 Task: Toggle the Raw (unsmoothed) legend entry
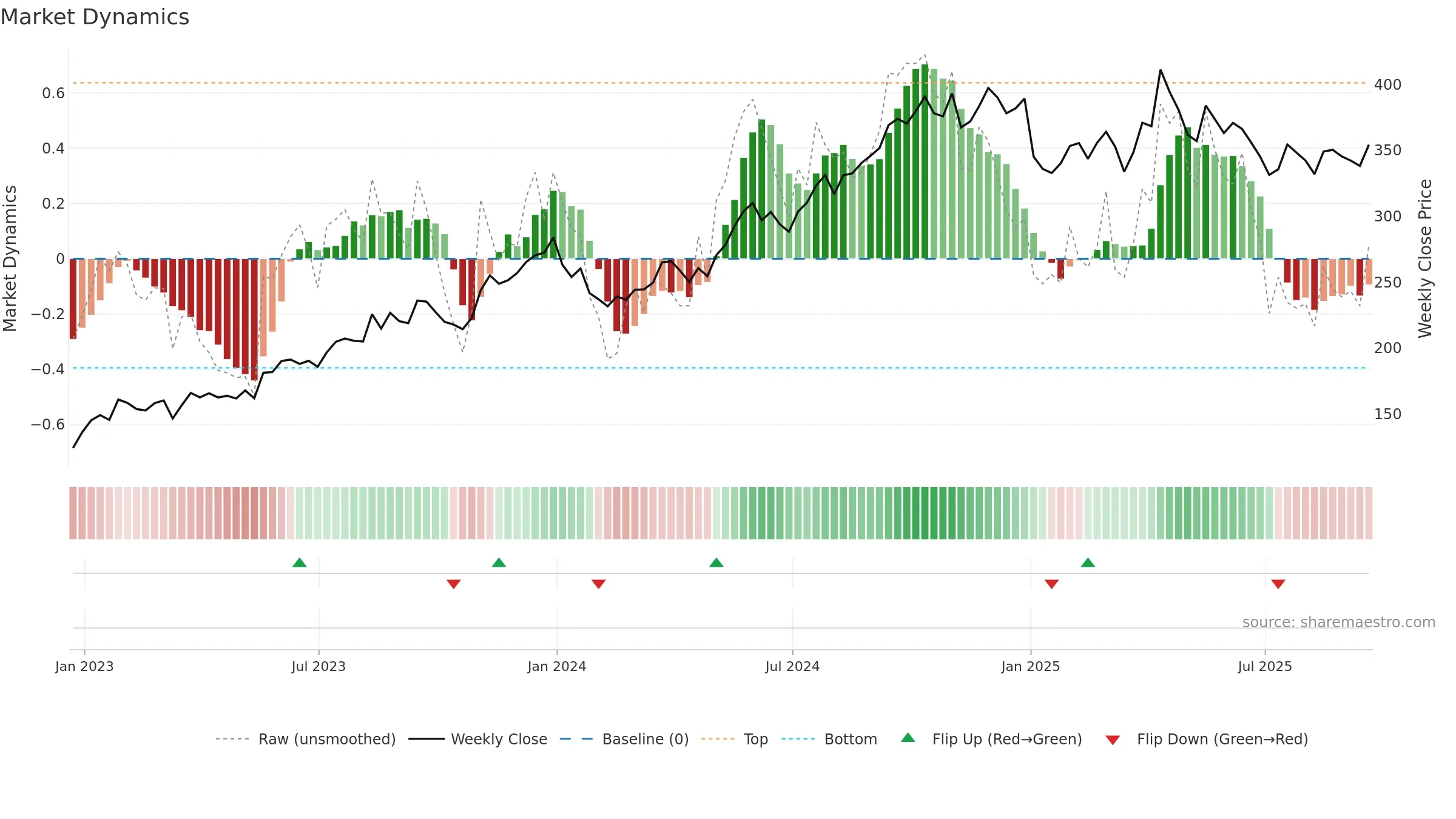point(306,739)
